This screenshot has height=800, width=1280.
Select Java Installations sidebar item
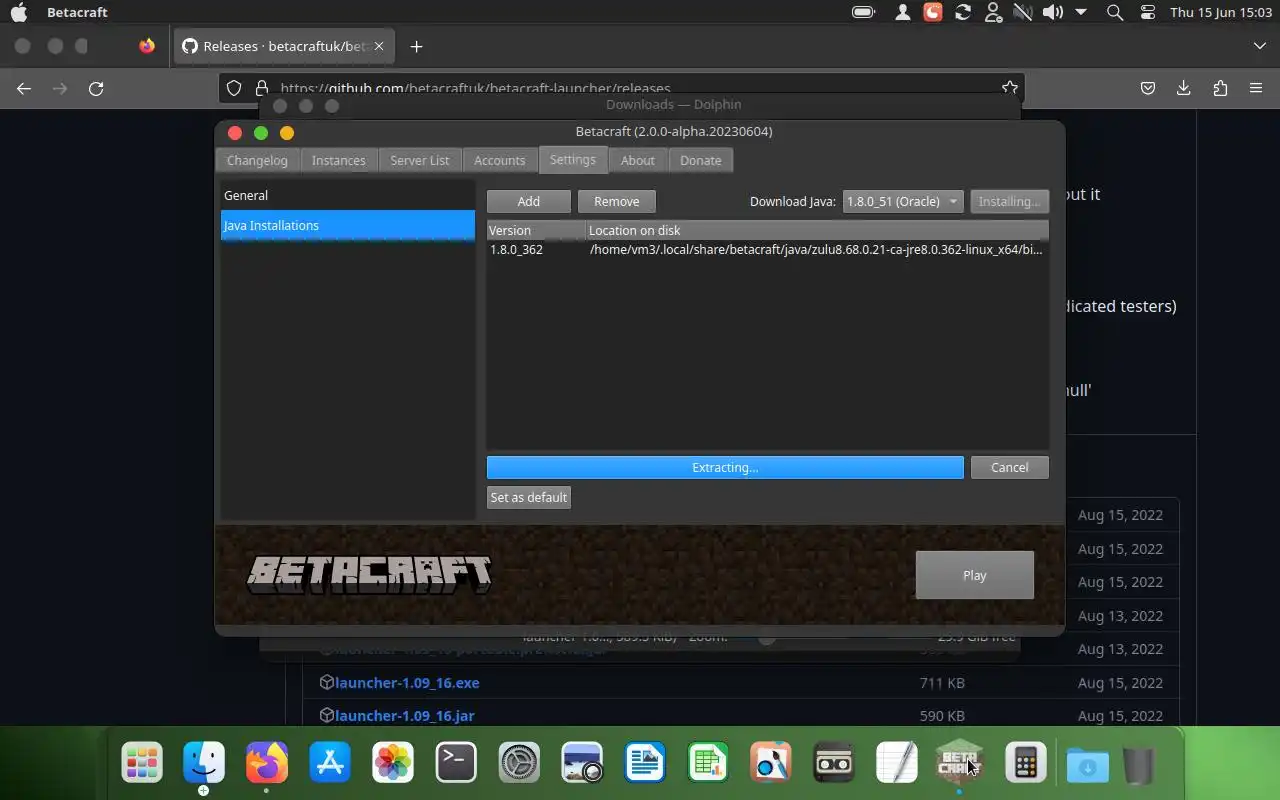pyautogui.click(x=348, y=225)
